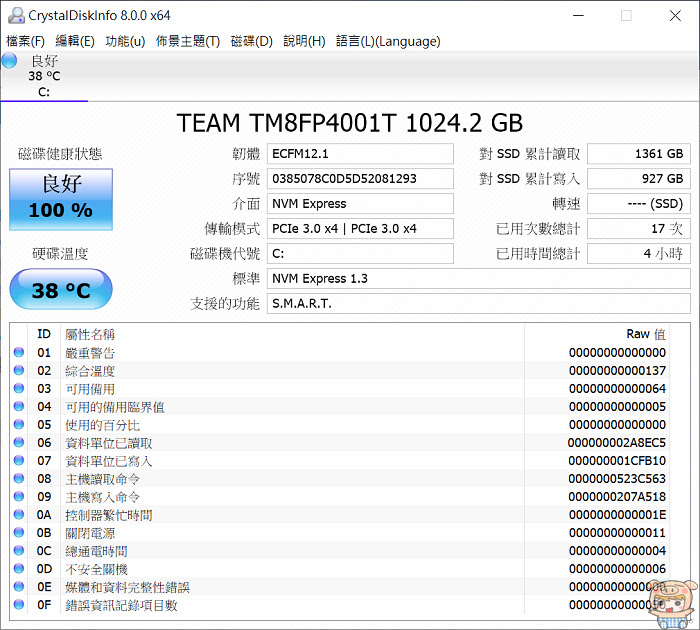
Task: Click the status dot for attribute 0A
Action: coord(19,514)
